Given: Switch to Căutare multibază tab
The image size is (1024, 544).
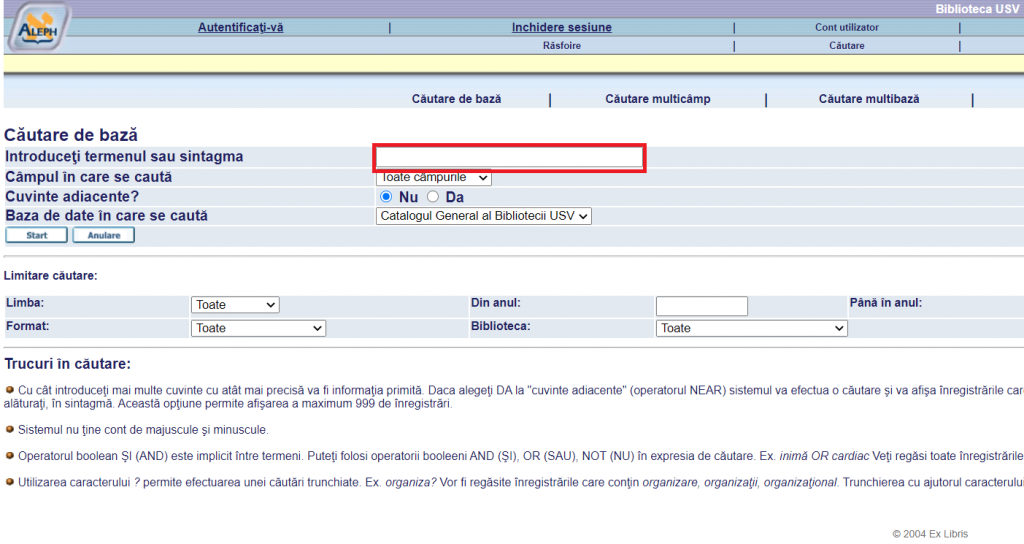Looking at the screenshot, I should click(868, 99).
